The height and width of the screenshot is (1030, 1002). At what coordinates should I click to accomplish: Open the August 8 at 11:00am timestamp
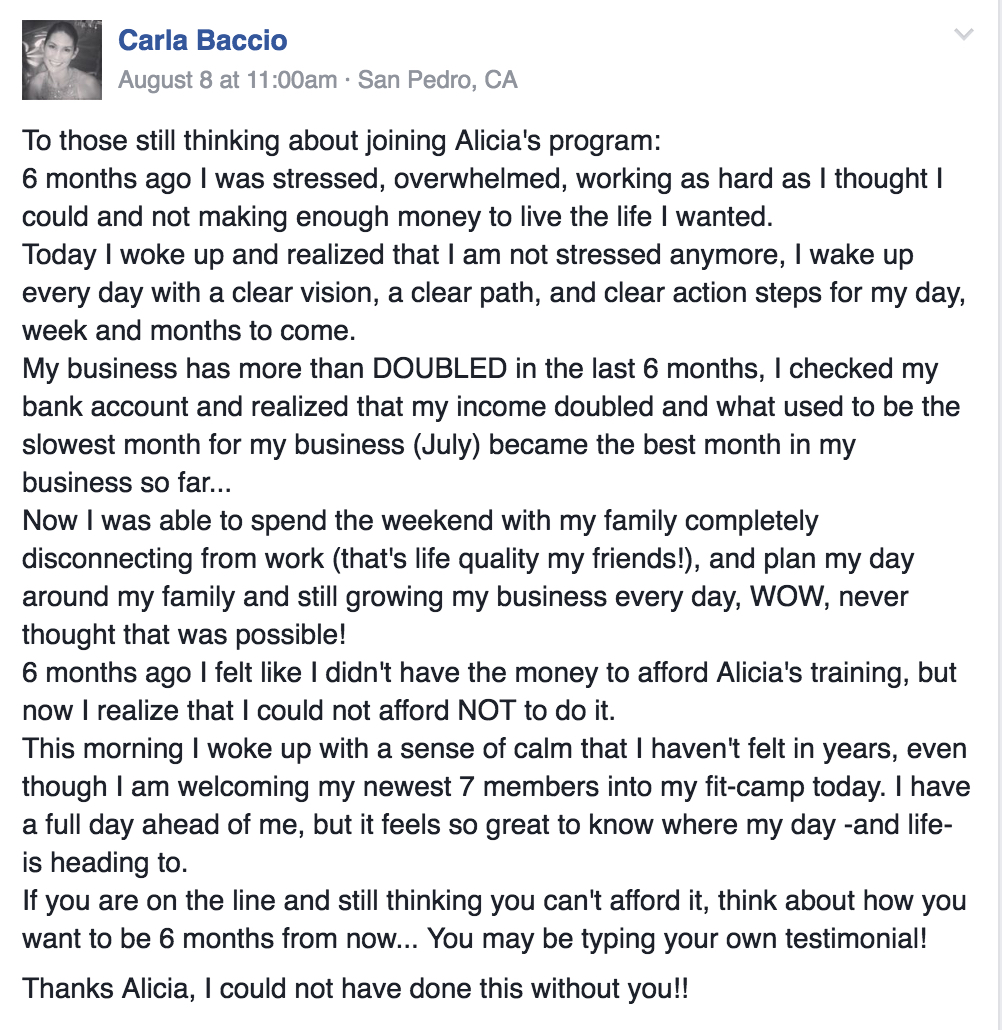pos(227,80)
